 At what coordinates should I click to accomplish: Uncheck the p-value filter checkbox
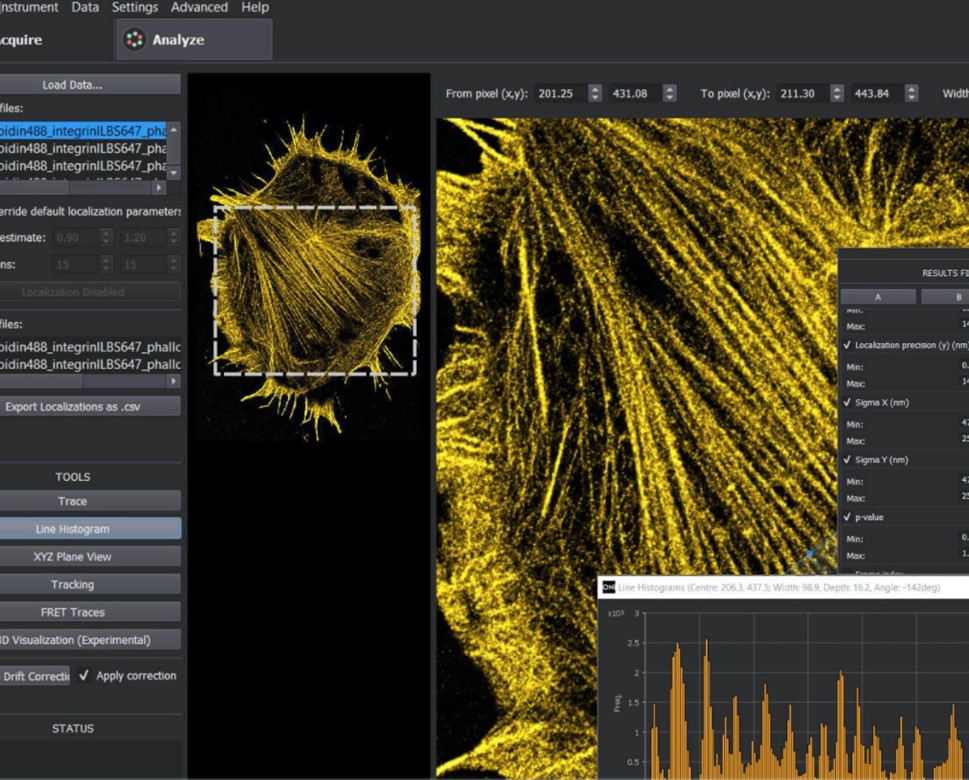tap(848, 518)
